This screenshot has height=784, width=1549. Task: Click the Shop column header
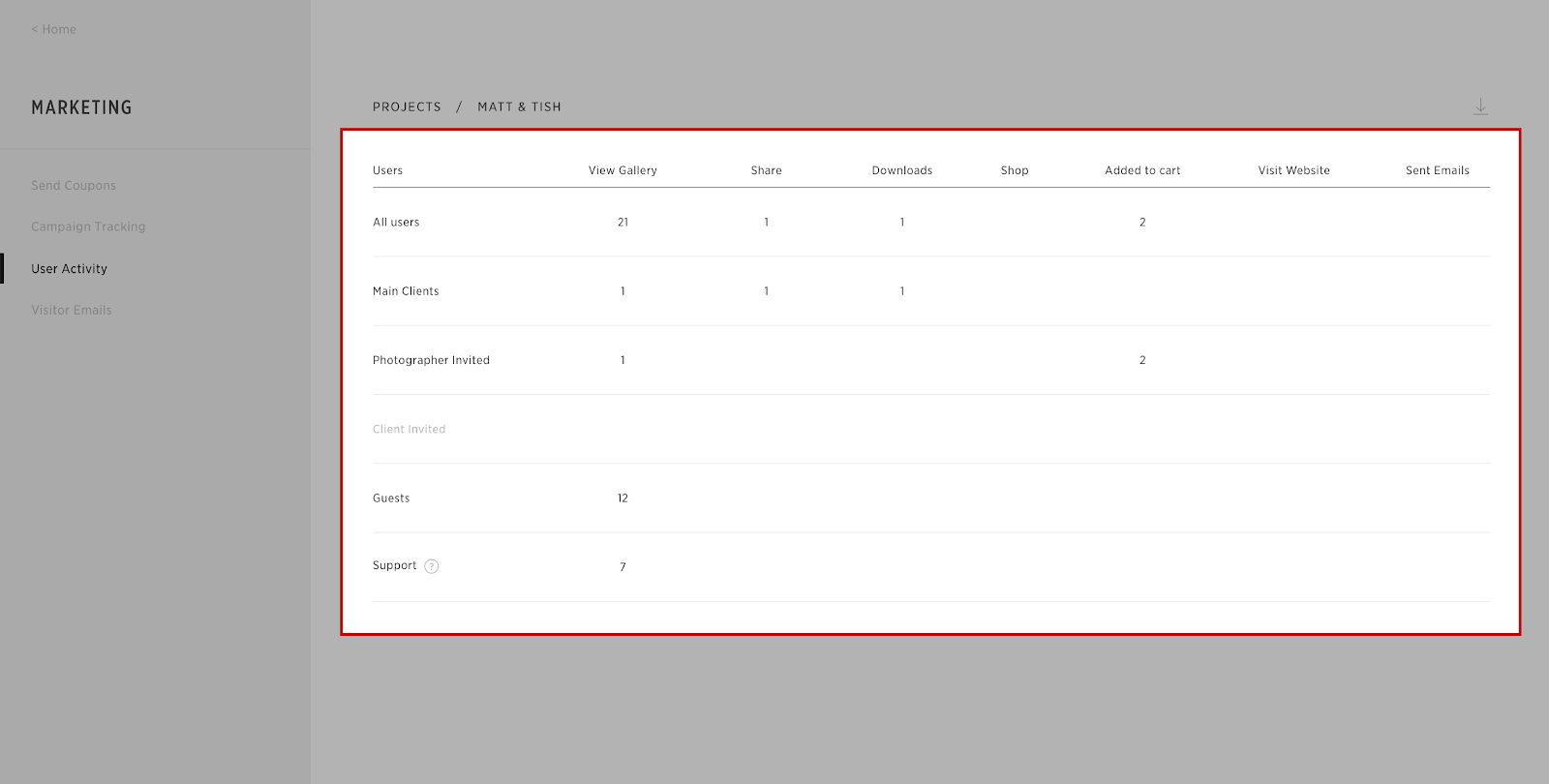click(x=1015, y=170)
